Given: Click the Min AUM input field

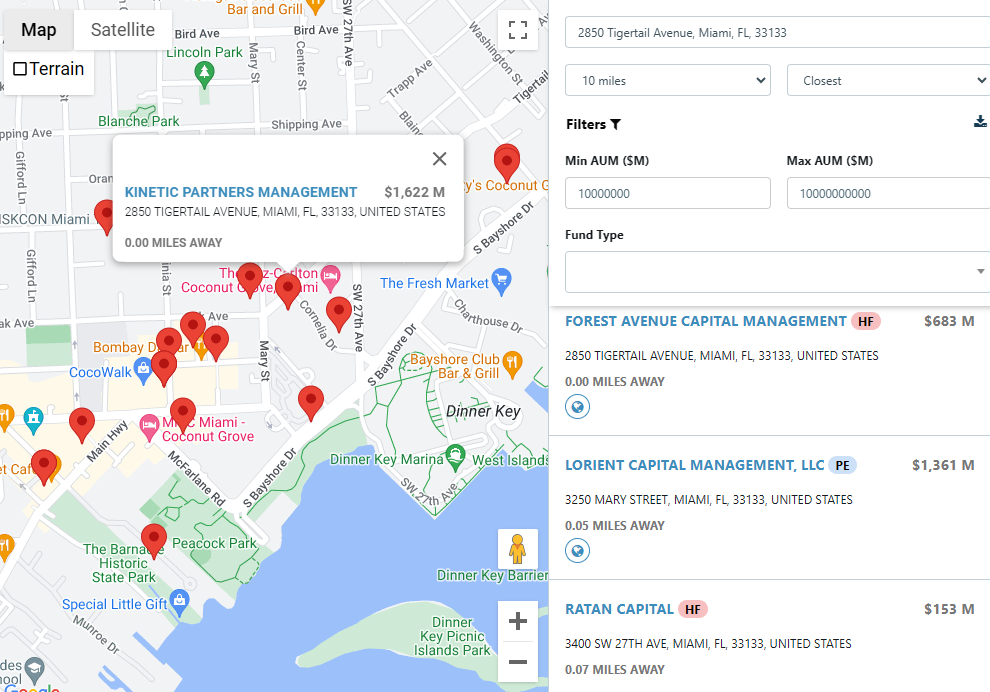Looking at the screenshot, I should (x=667, y=193).
